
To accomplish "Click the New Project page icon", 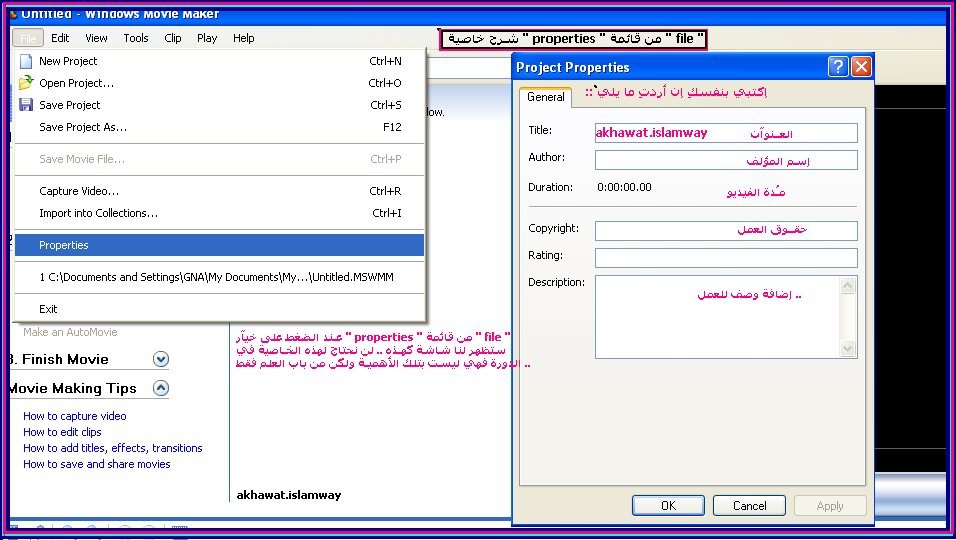I will point(26,61).
